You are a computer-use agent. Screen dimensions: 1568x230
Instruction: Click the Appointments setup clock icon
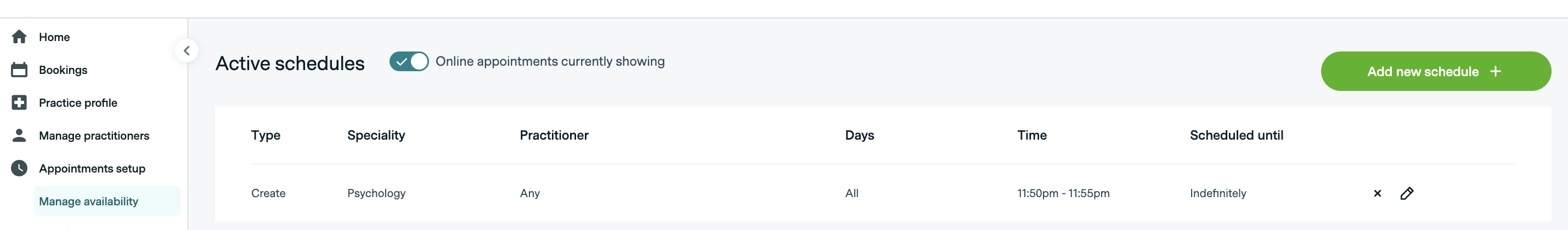(19, 168)
